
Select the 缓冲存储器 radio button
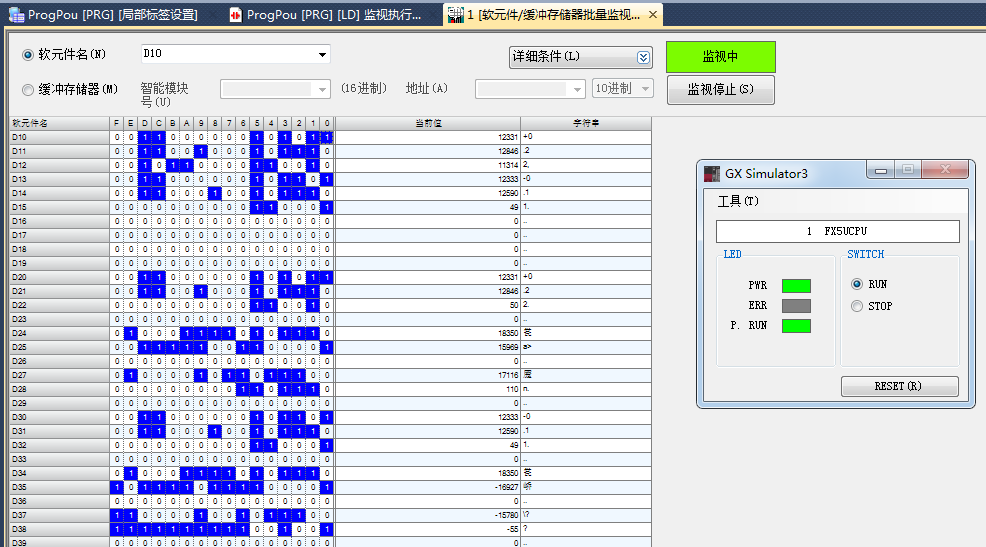tap(28, 89)
